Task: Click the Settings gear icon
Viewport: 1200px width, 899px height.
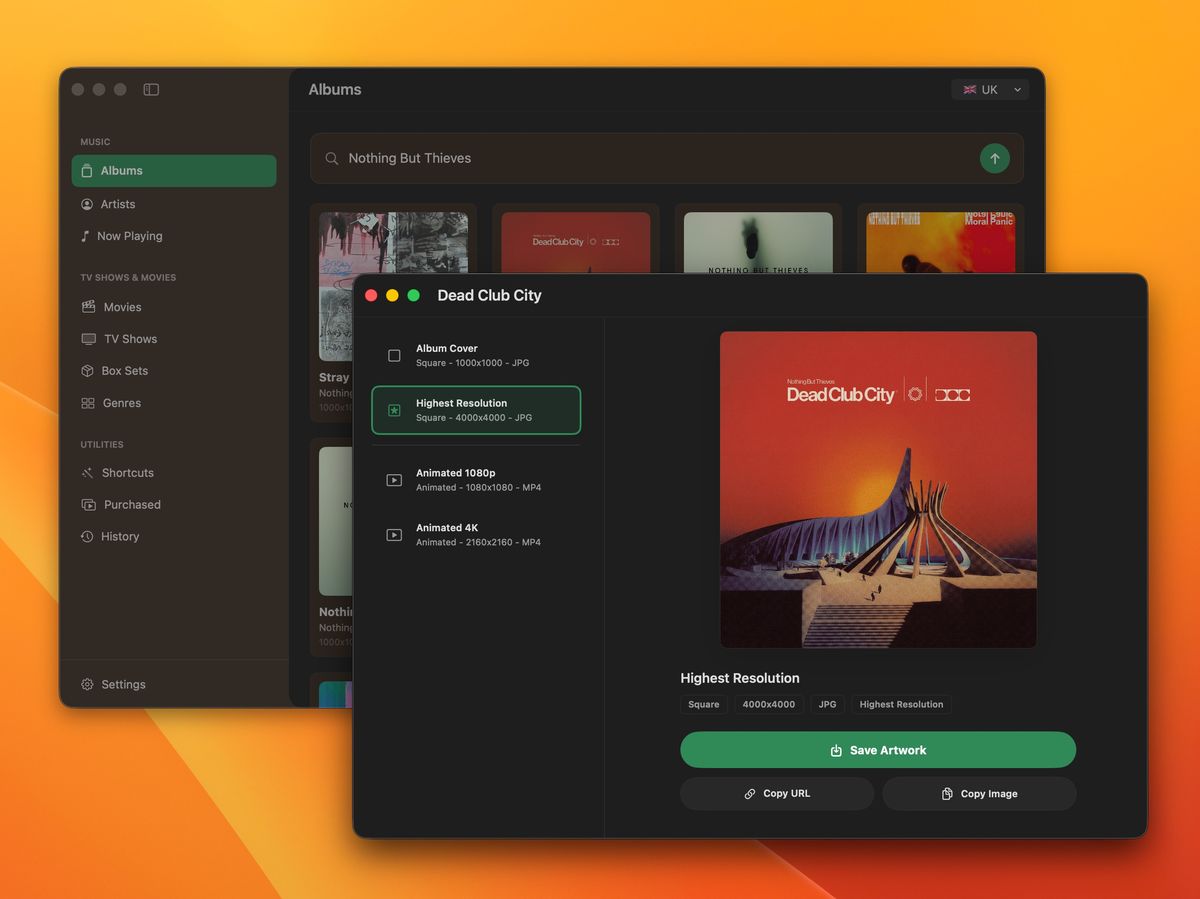Action: (87, 685)
